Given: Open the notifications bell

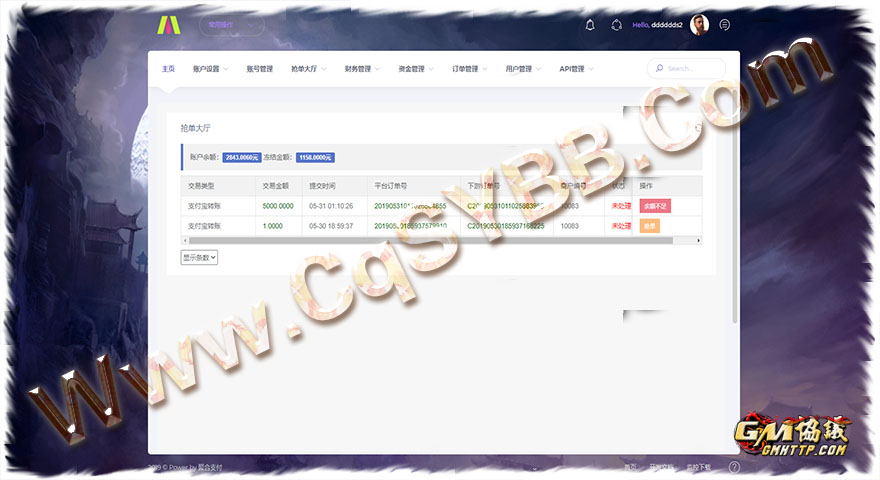Looking at the screenshot, I should coord(590,25).
